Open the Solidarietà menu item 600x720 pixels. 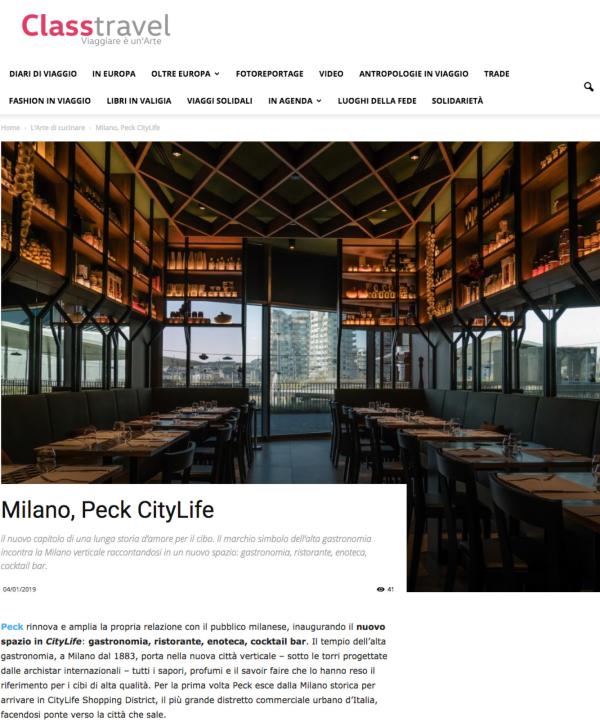457,101
